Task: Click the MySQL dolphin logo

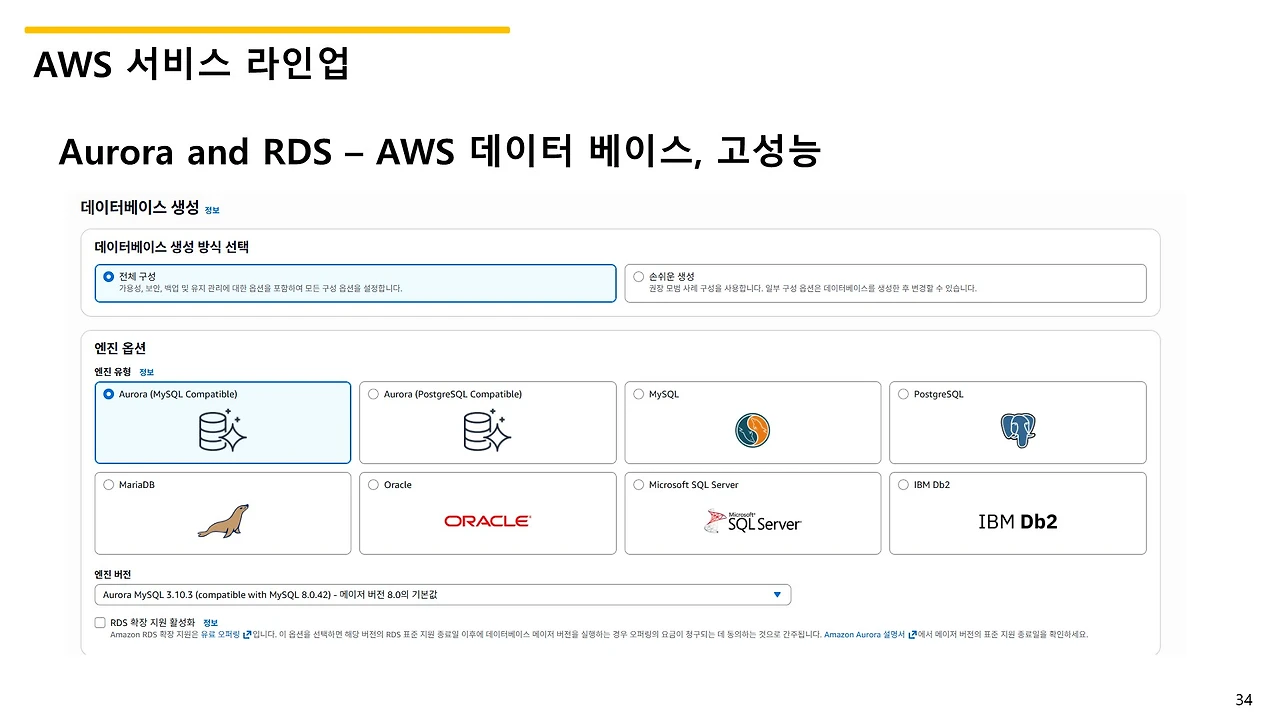Action: pos(752,431)
